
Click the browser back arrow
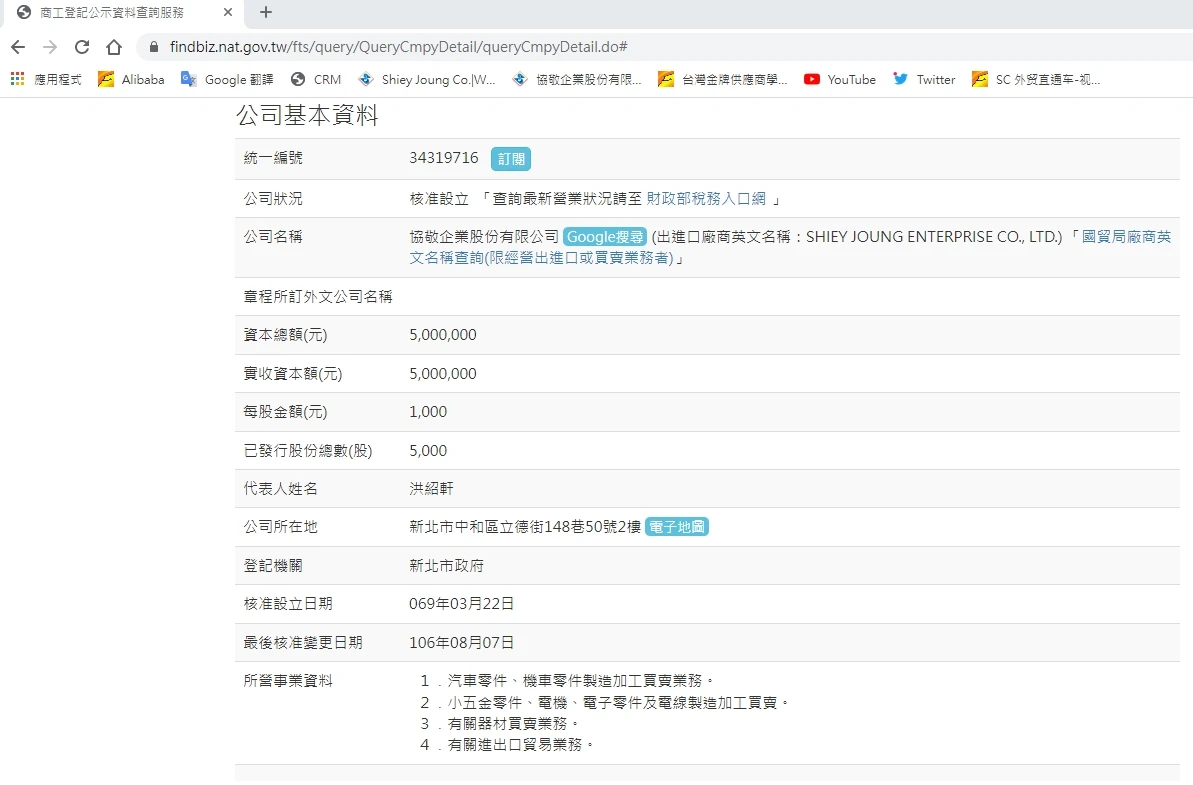click(18, 47)
